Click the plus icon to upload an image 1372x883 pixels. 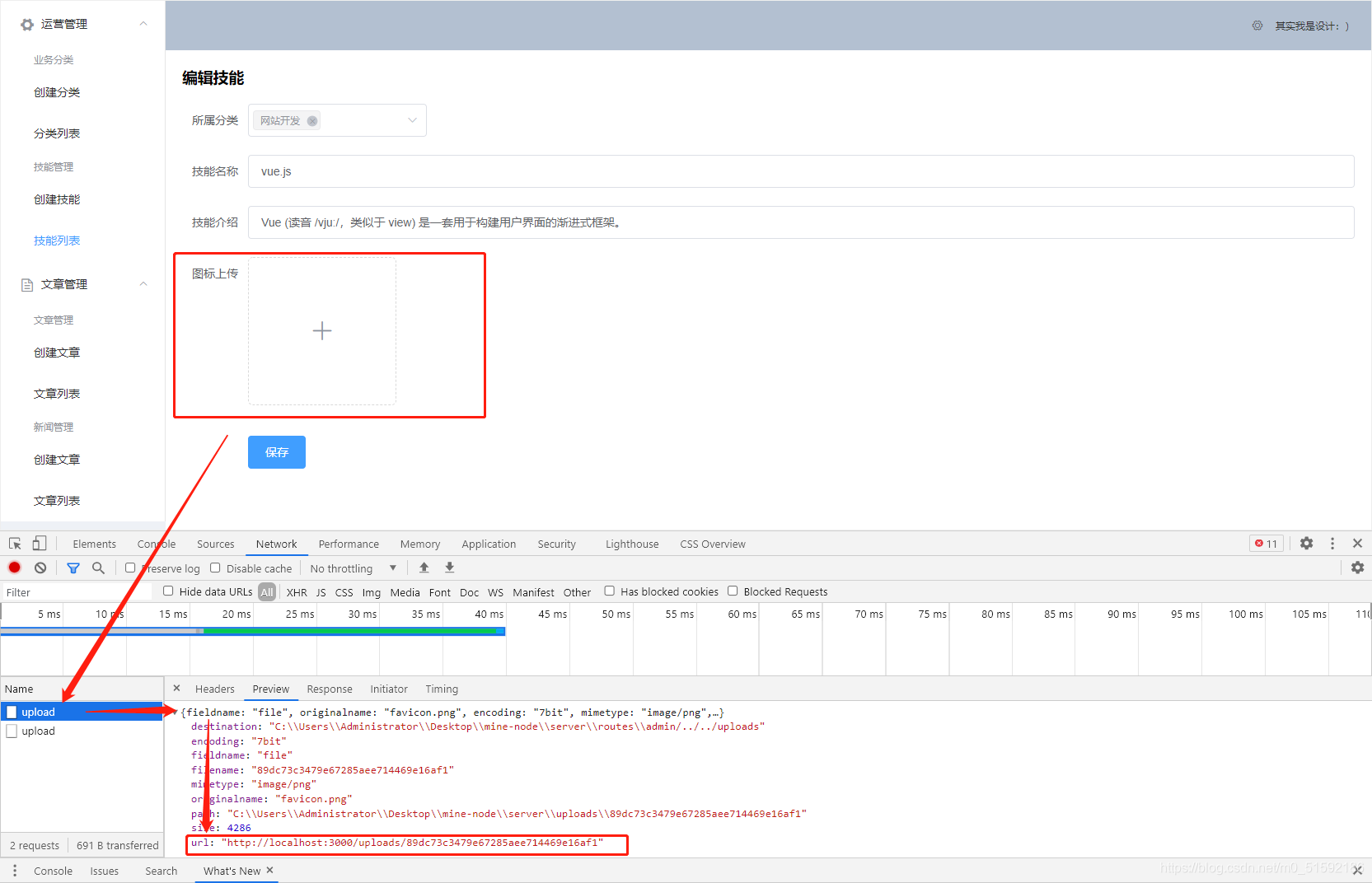click(x=322, y=331)
